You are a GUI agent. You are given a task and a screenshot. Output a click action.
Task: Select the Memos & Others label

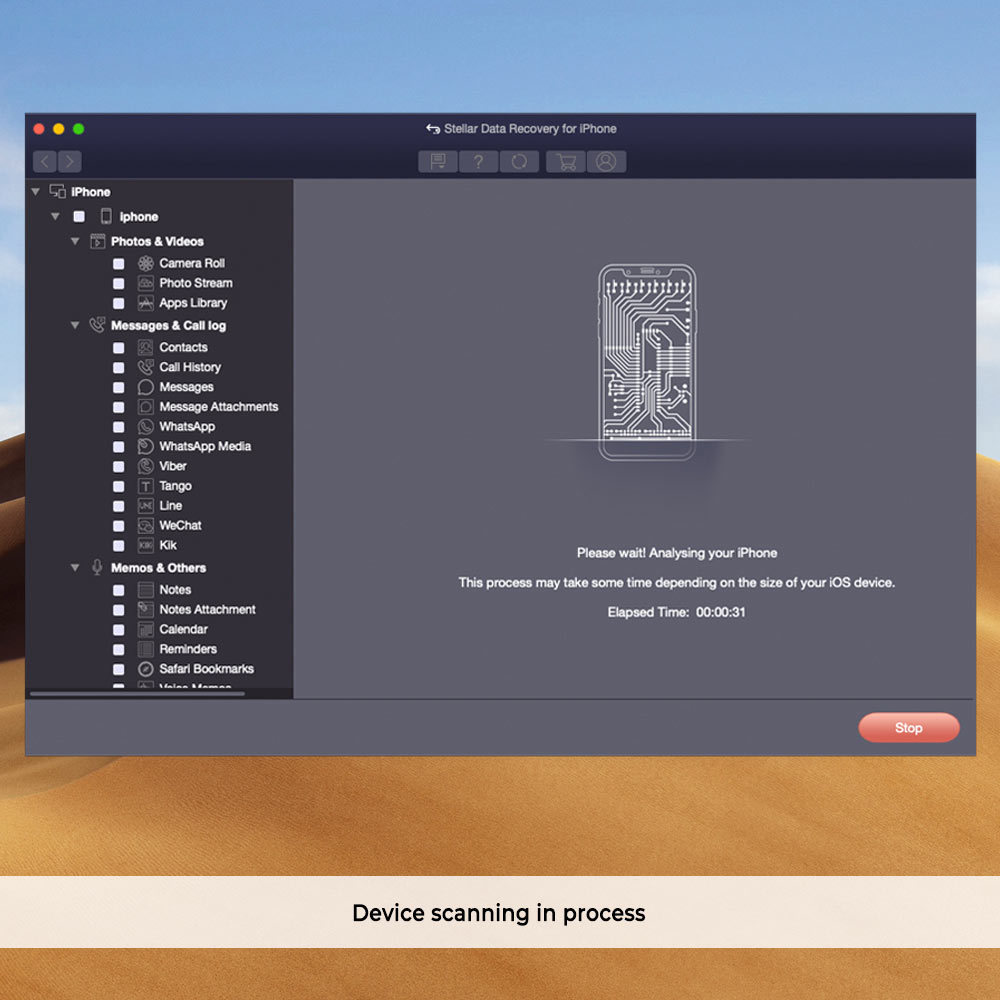pos(158,568)
